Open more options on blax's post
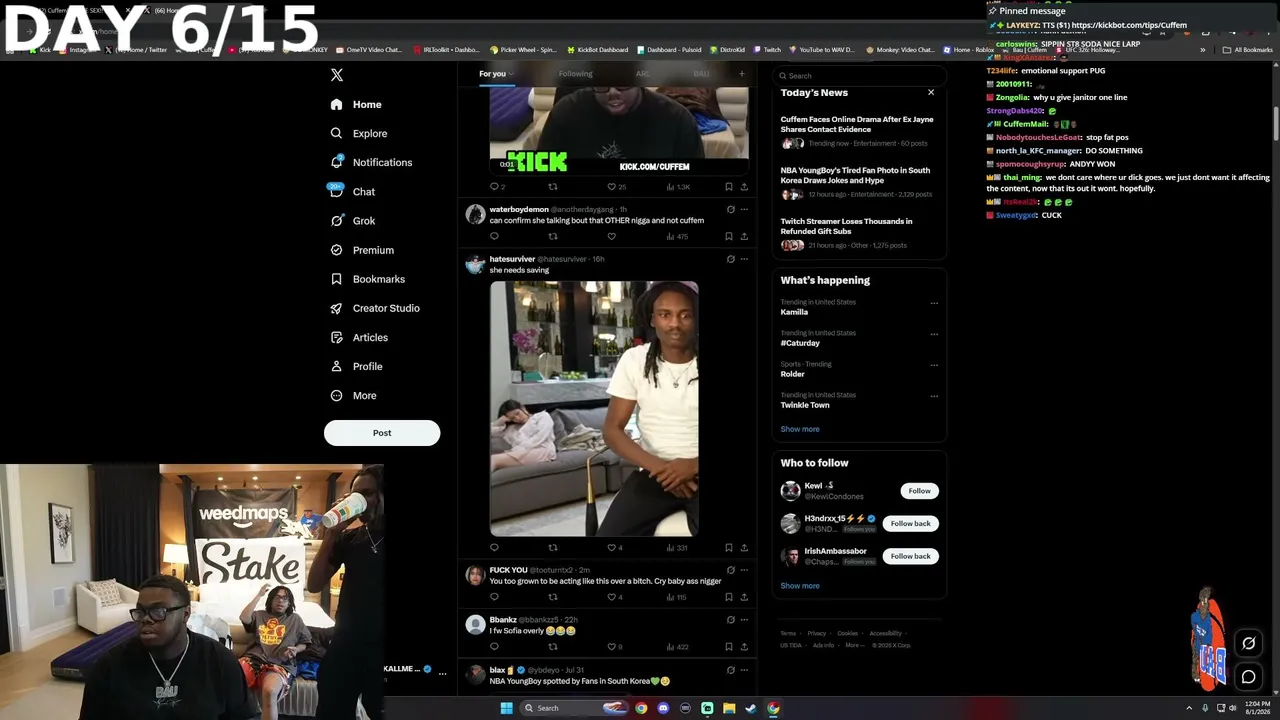1280x720 pixels. click(x=744, y=670)
